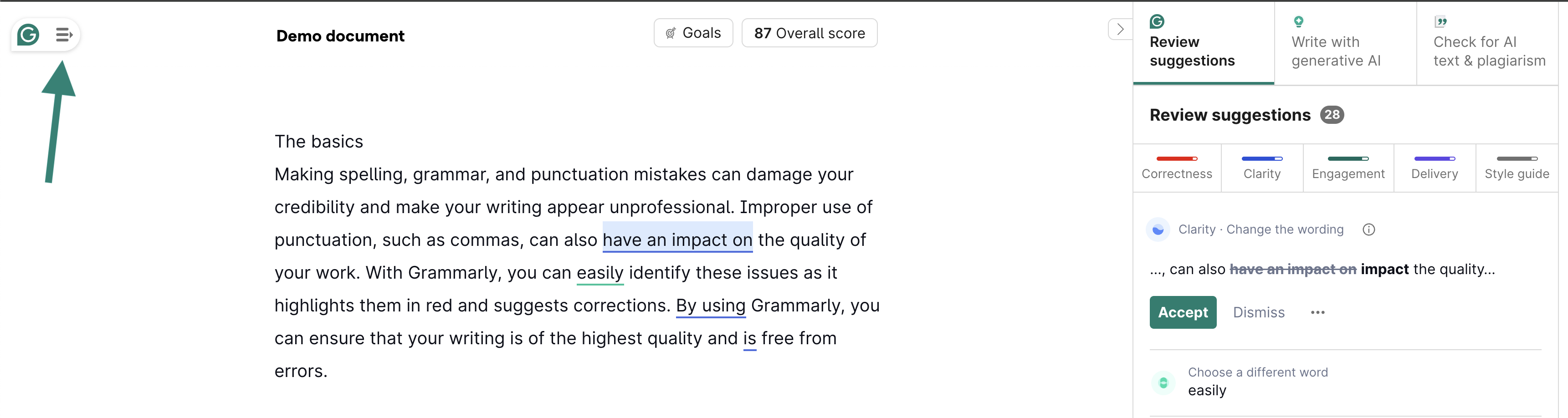
Task: Accept the impact wording suggestion
Action: pyautogui.click(x=1182, y=312)
